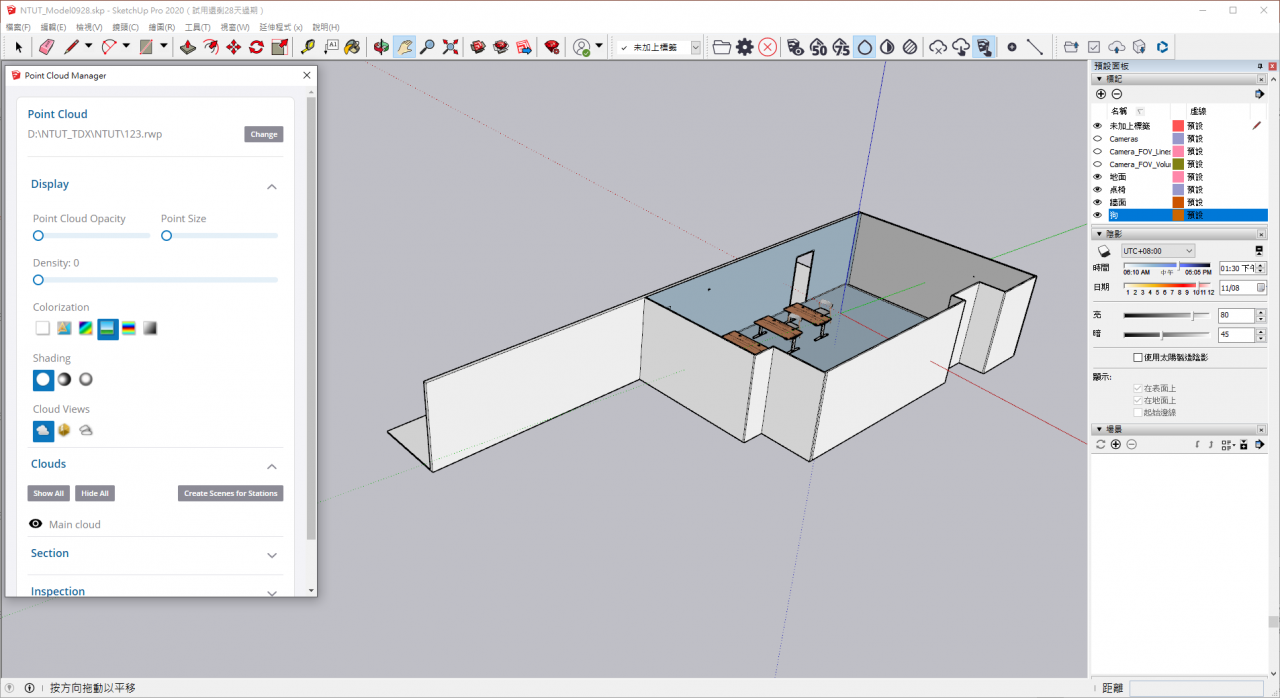Click the Show All clouds button
The image size is (1280, 698).
[x=49, y=493]
